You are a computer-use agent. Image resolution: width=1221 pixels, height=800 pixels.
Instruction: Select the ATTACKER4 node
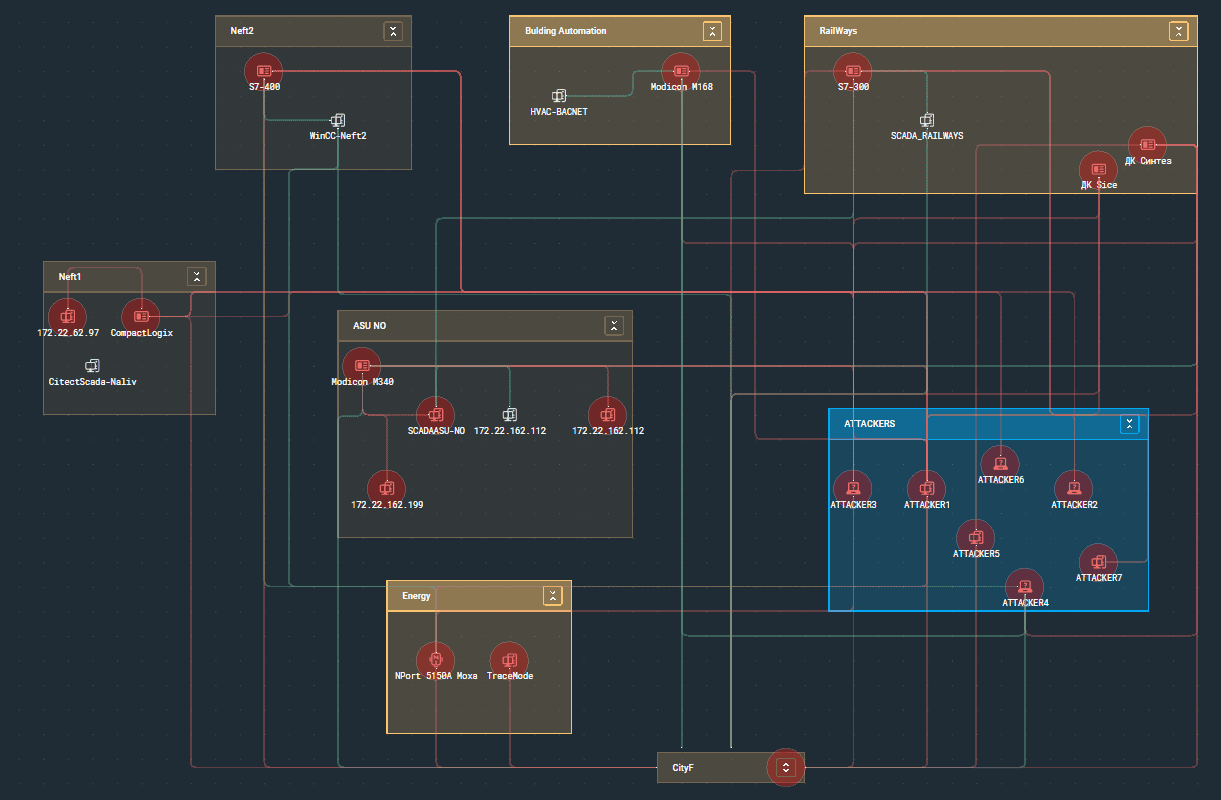[1025, 586]
